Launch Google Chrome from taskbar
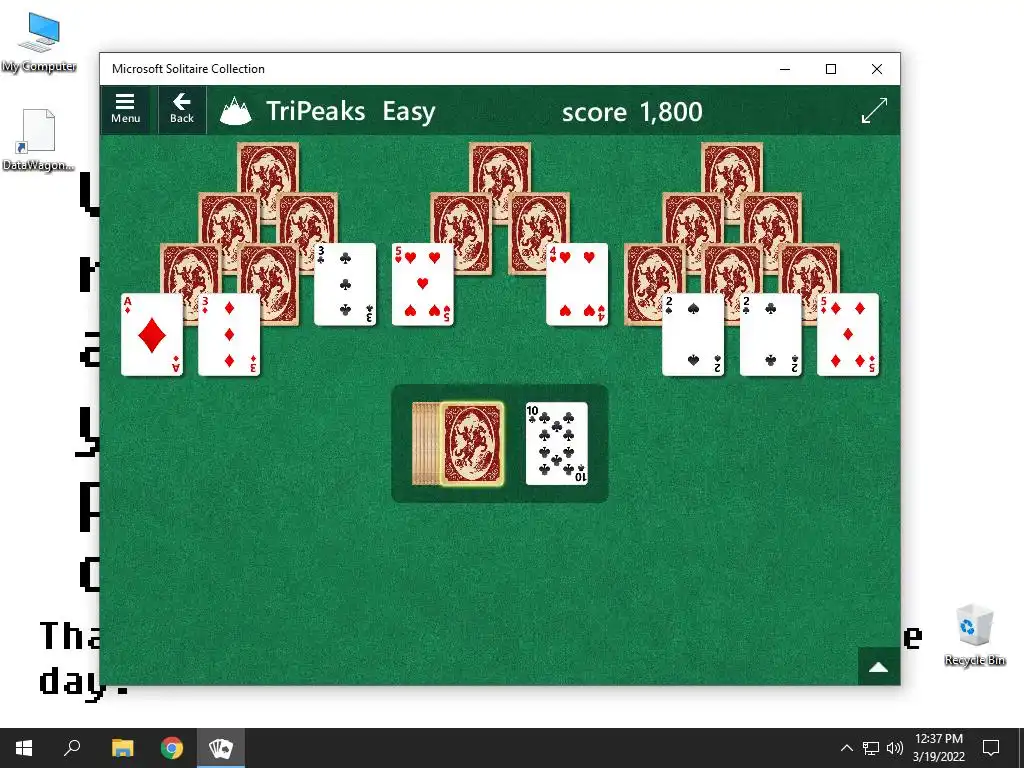This screenshot has height=768, width=1024. pyautogui.click(x=172, y=748)
